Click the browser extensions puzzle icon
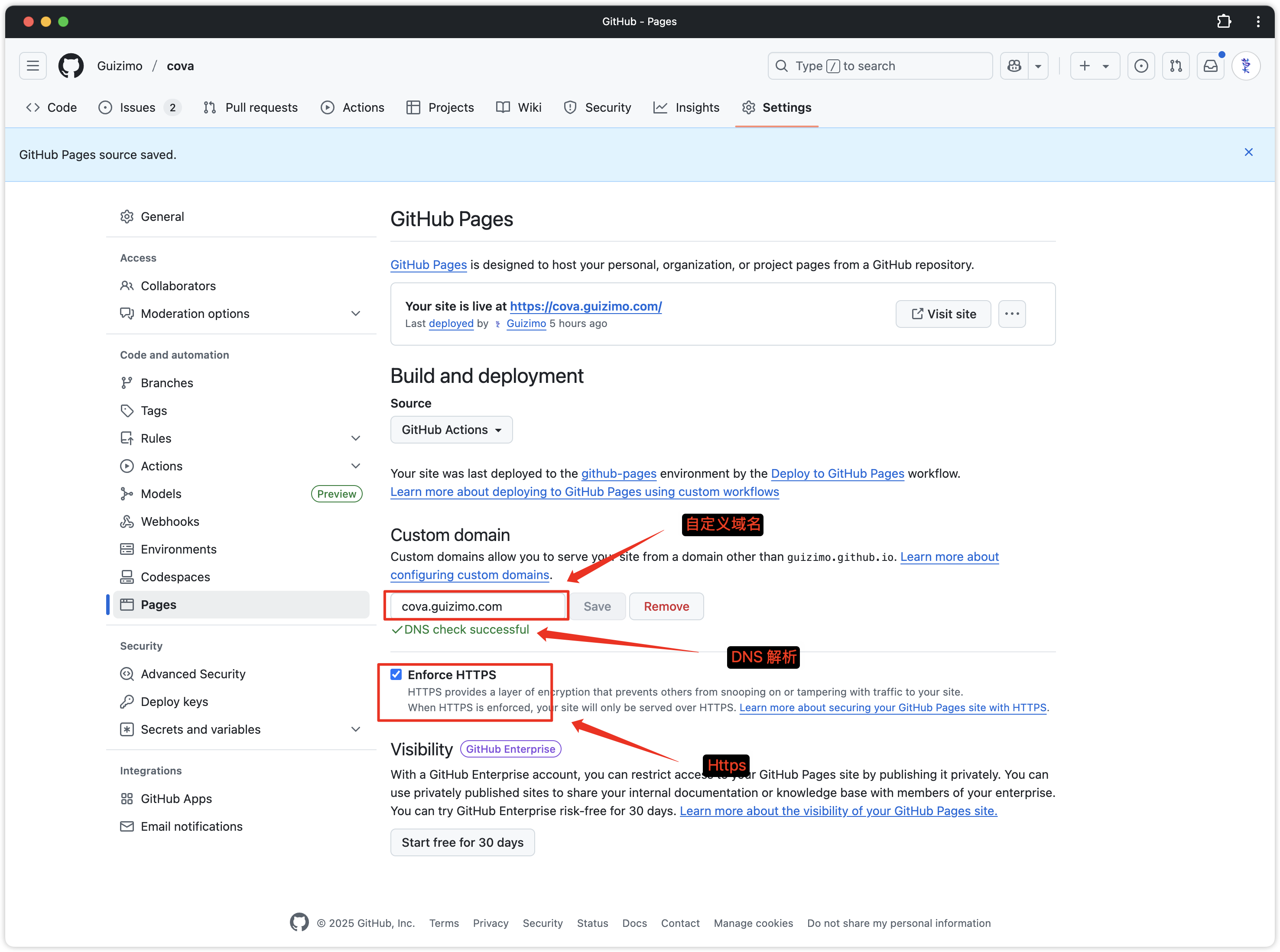 1224,21
